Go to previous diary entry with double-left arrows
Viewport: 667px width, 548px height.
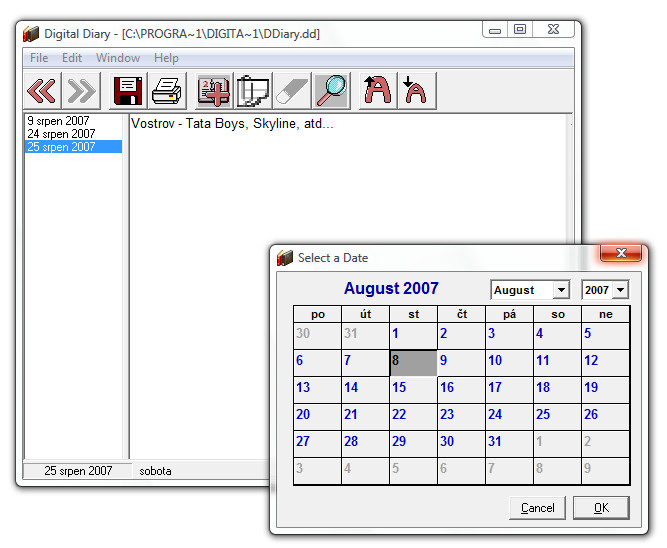coord(42,91)
